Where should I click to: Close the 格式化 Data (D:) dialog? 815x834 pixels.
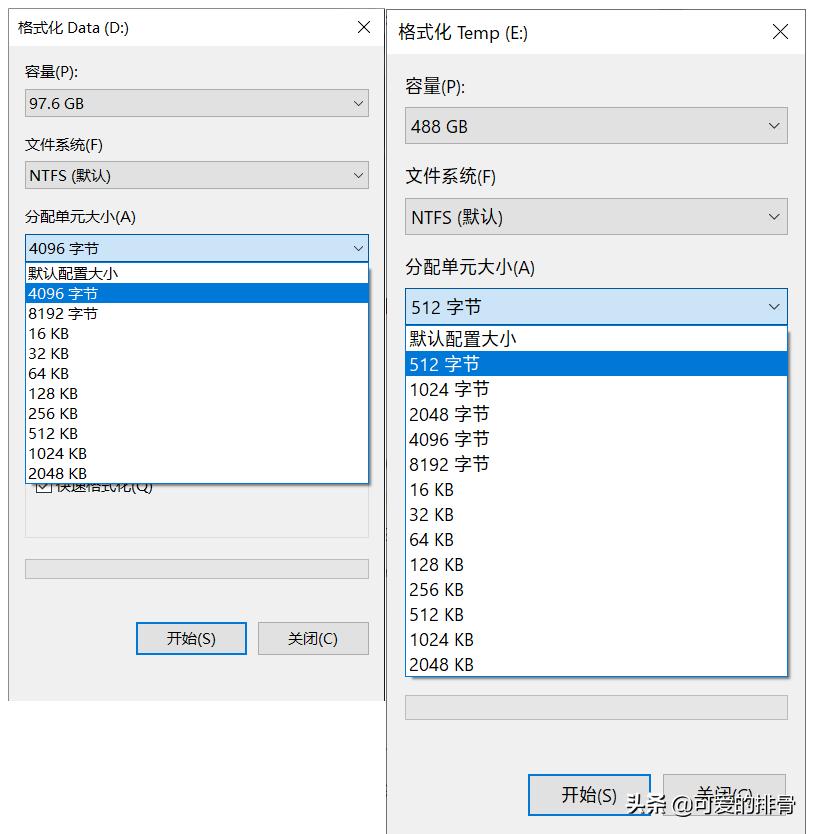363,27
